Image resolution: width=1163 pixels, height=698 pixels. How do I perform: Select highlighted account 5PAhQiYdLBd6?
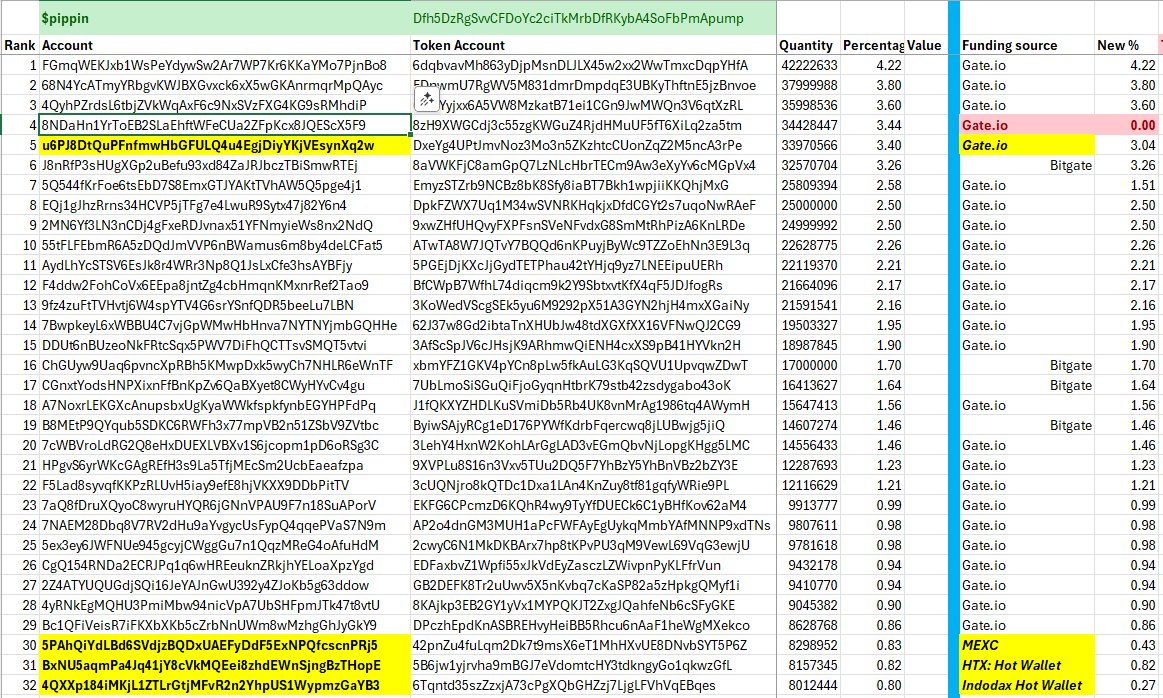coord(225,646)
